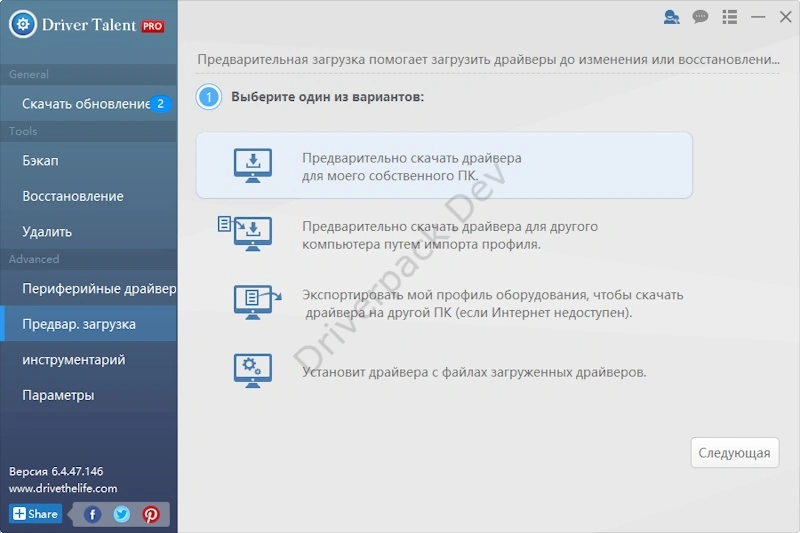800x533 pixels.
Task: Open Скачать обновление section
Action: pos(89,104)
